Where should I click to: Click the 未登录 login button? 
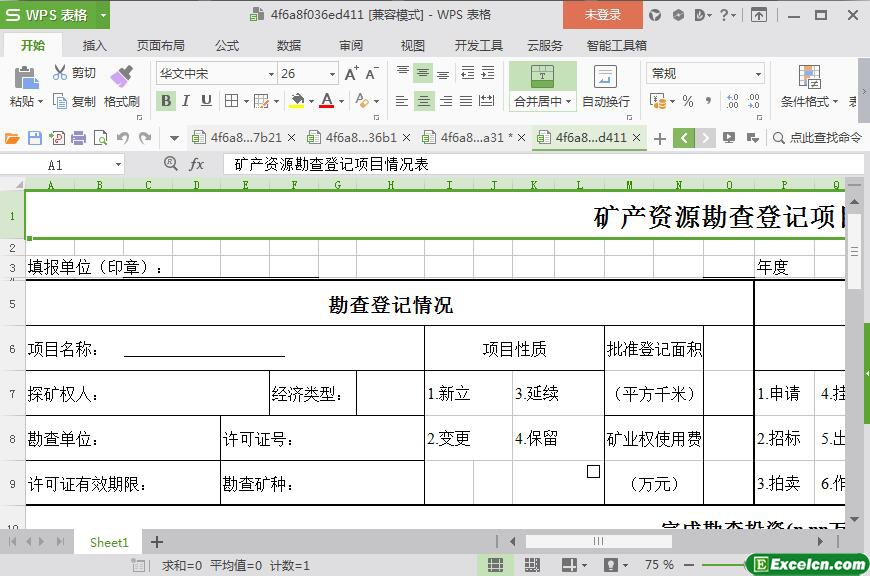coord(602,15)
